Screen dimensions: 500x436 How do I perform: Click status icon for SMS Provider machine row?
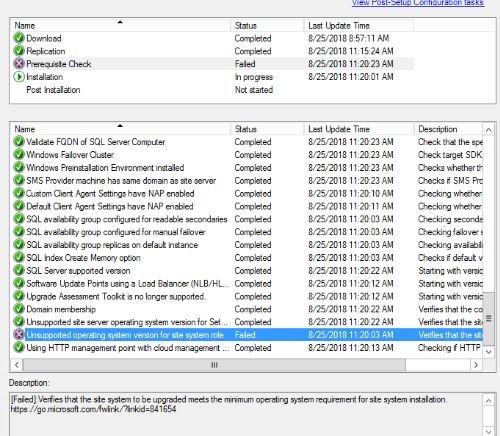pyautogui.click(x=19, y=181)
